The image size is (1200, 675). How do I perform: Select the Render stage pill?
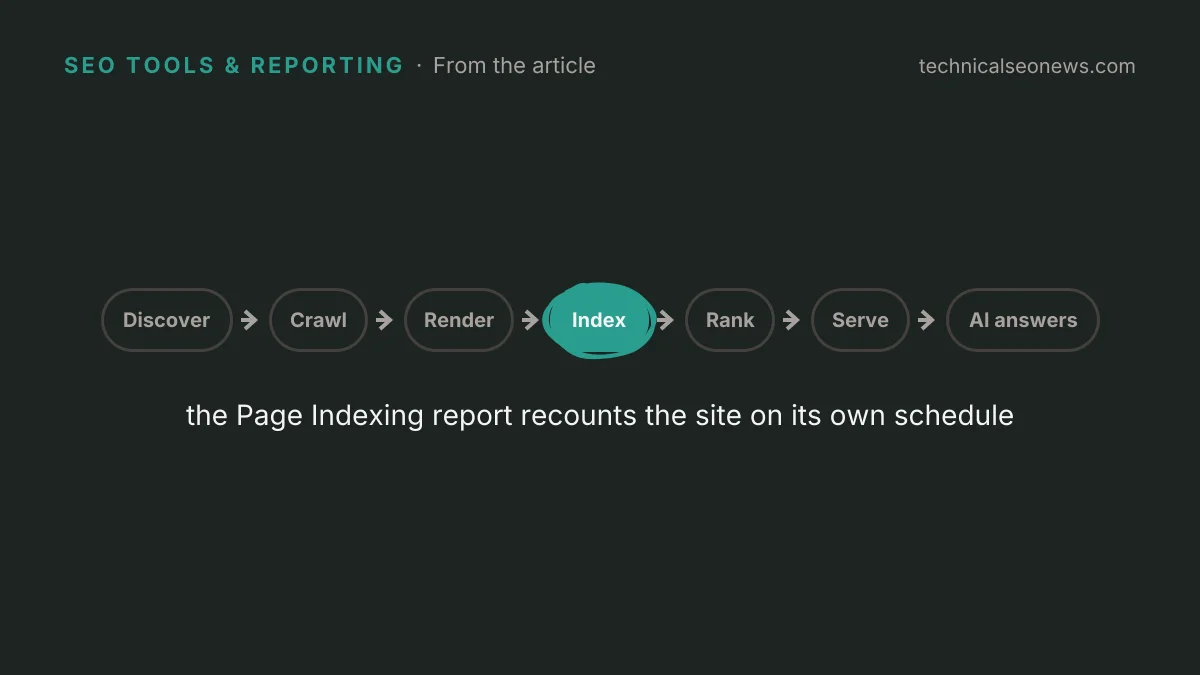coord(459,320)
